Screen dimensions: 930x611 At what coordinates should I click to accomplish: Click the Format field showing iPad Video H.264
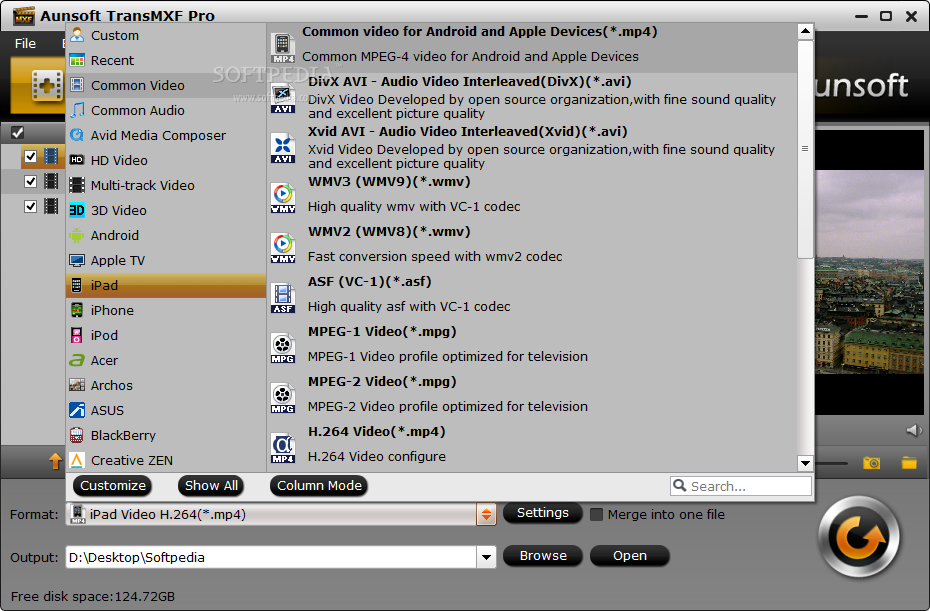[271, 514]
